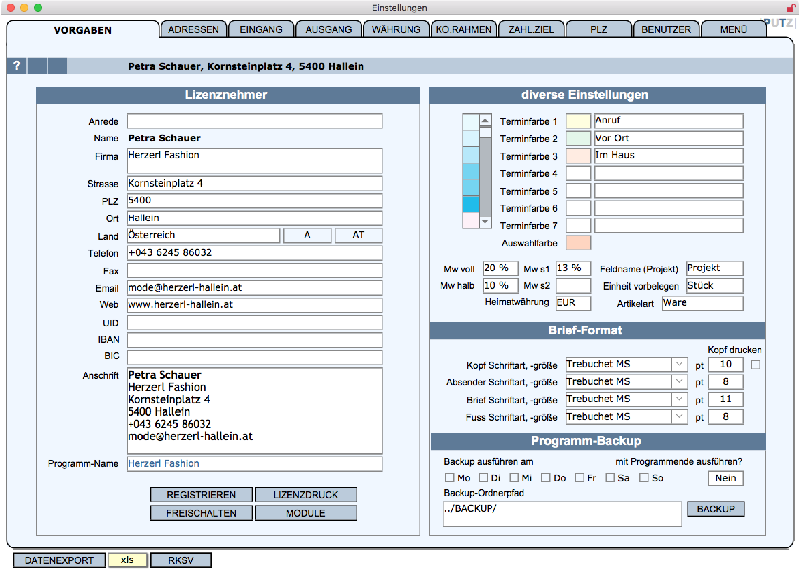
Task: Check the Di backup day checkbox
Action: [484, 478]
